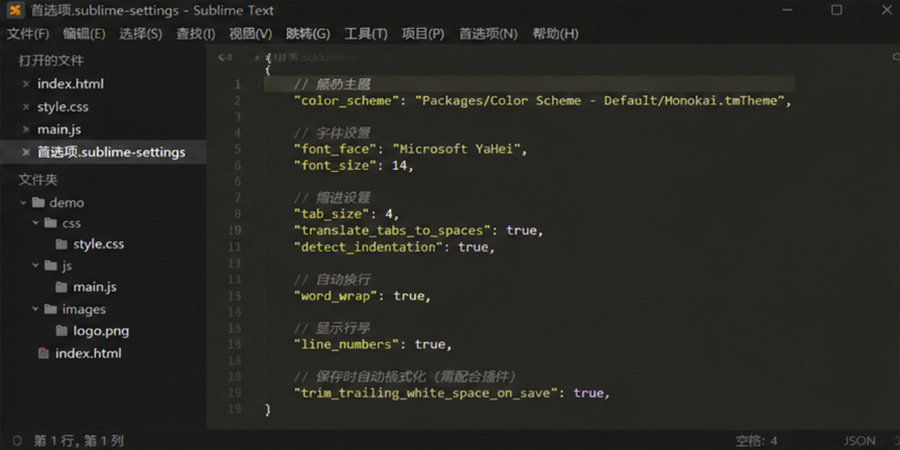Screen dimensions: 900x450
Task: Click 第 1 行, 第 1 列 in status bar
Action: pyautogui.click(x=79, y=441)
